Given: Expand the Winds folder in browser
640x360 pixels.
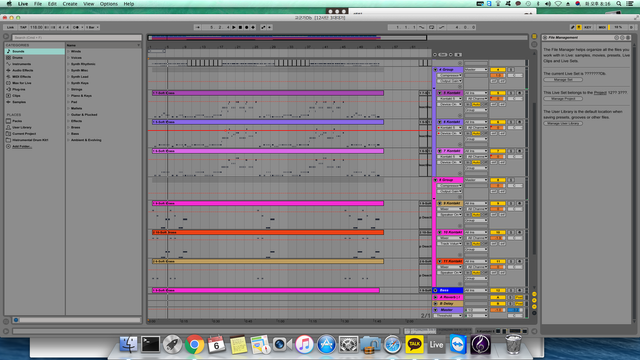Looking at the screenshot, I should 69,51.
